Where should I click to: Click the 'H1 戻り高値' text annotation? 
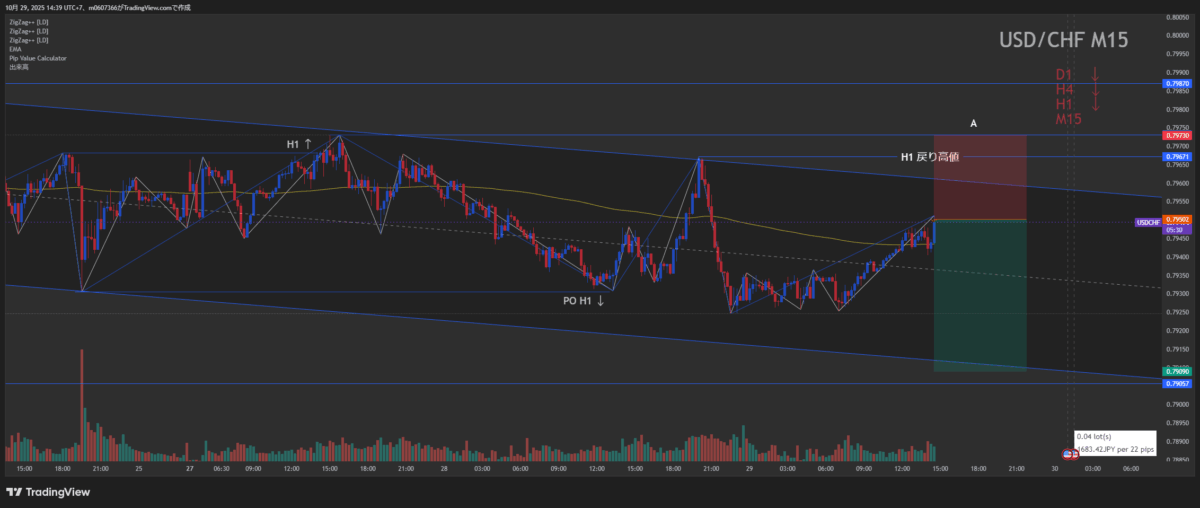930,158
